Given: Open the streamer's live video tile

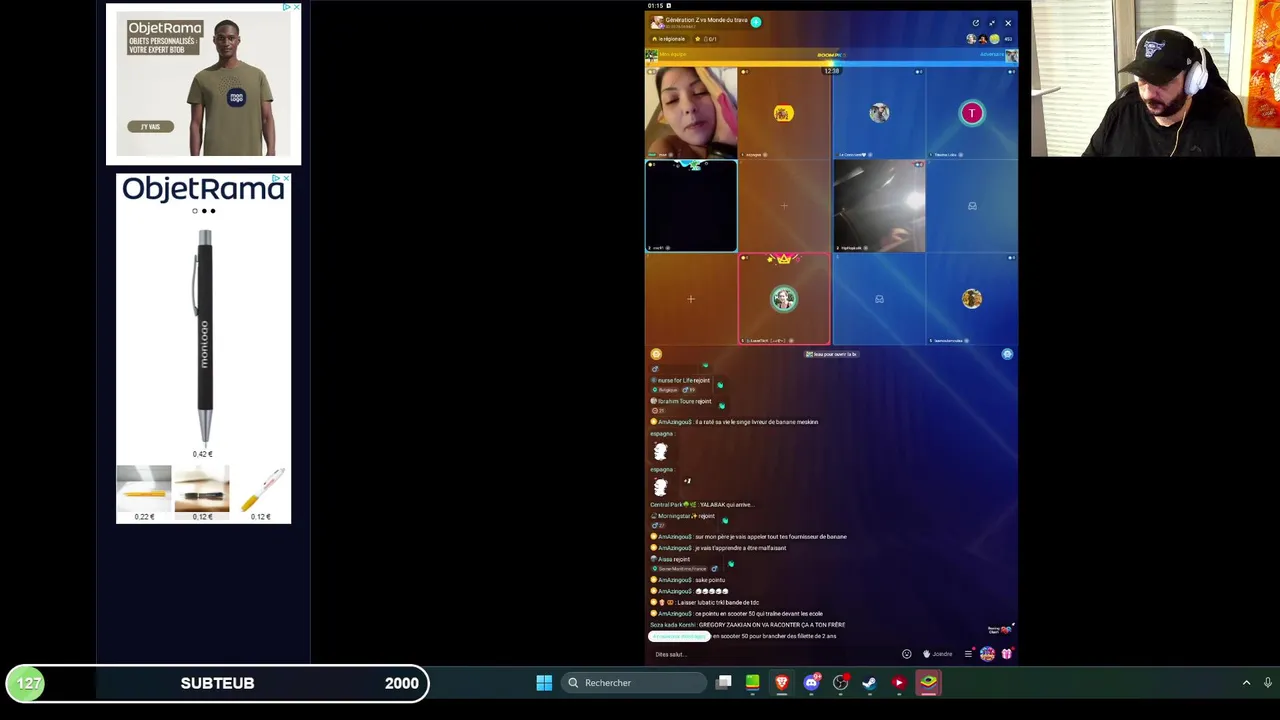Looking at the screenshot, I should pyautogui.click(x=691, y=113).
